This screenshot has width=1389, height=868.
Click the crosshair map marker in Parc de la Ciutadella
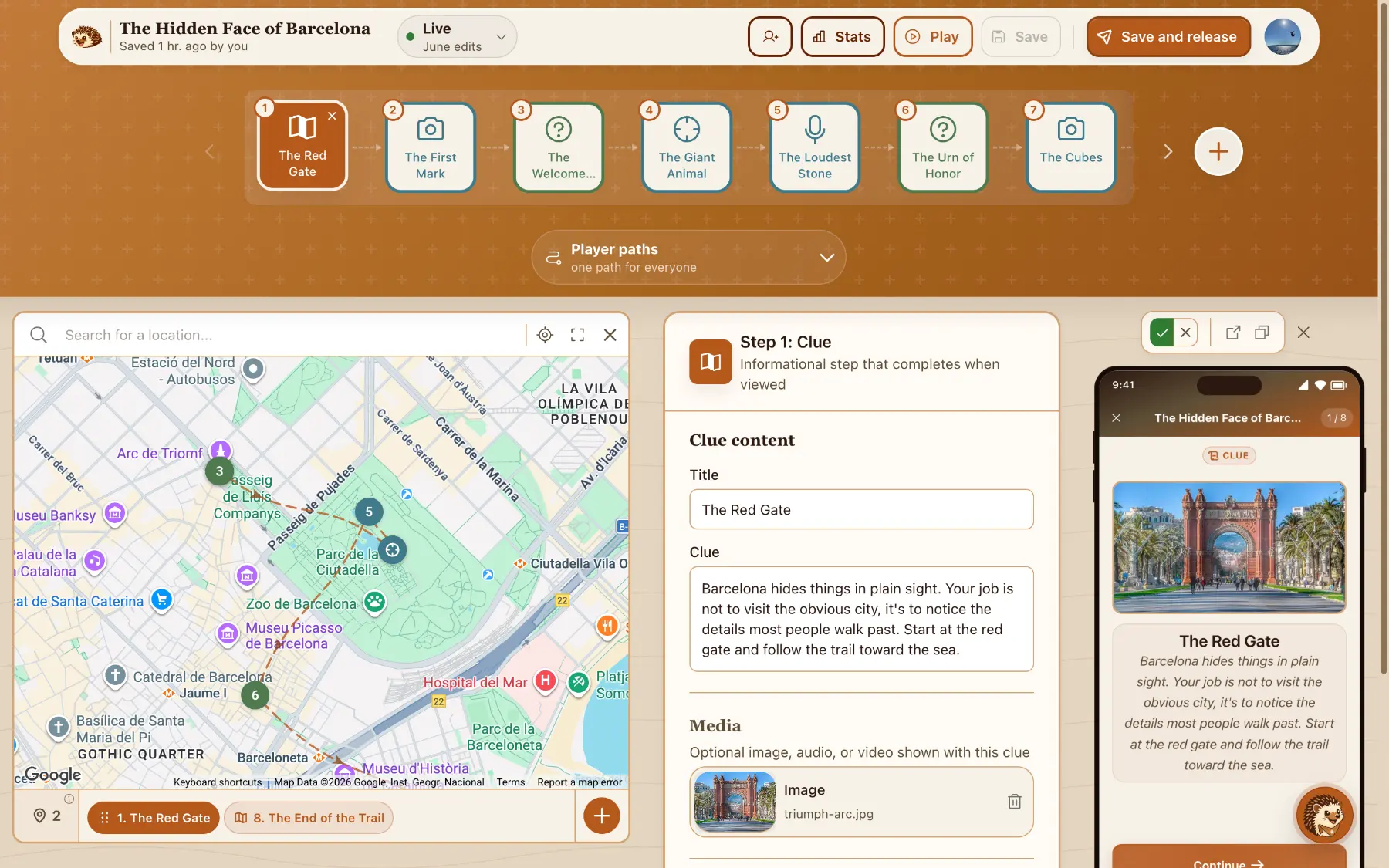[x=392, y=550]
